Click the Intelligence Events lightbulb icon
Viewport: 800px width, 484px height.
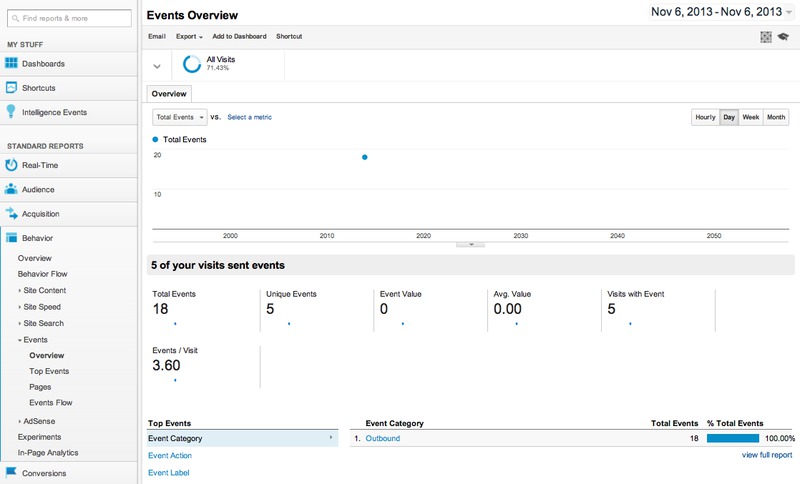[x=11, y=112]
